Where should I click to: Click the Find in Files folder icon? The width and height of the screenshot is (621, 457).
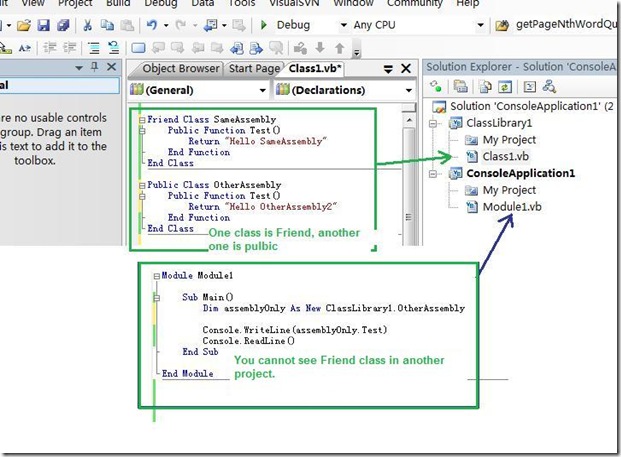pos(502,26)
